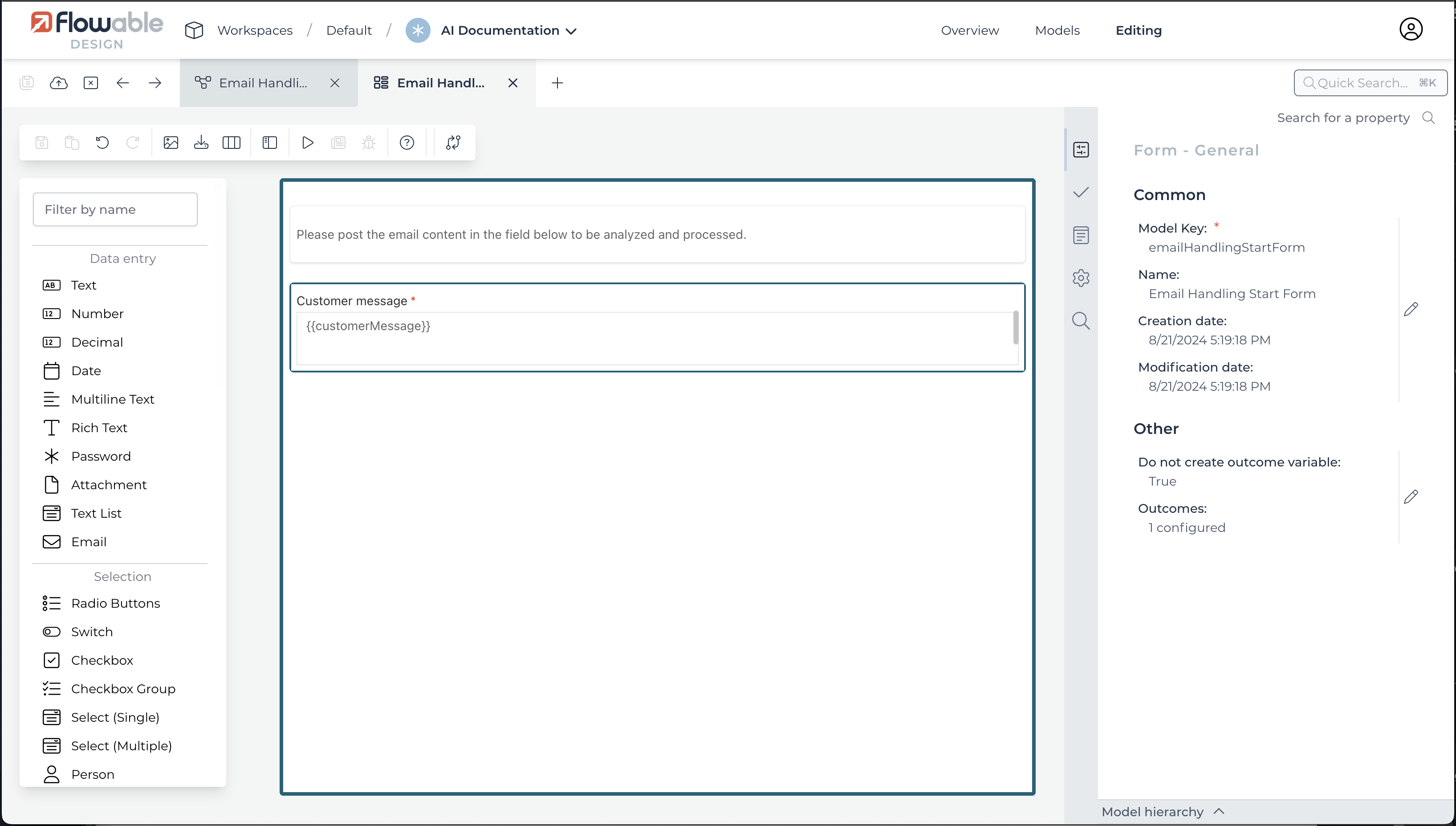
Task: Select the search magnifier panel icon
Action: [x=1080, y=320]
